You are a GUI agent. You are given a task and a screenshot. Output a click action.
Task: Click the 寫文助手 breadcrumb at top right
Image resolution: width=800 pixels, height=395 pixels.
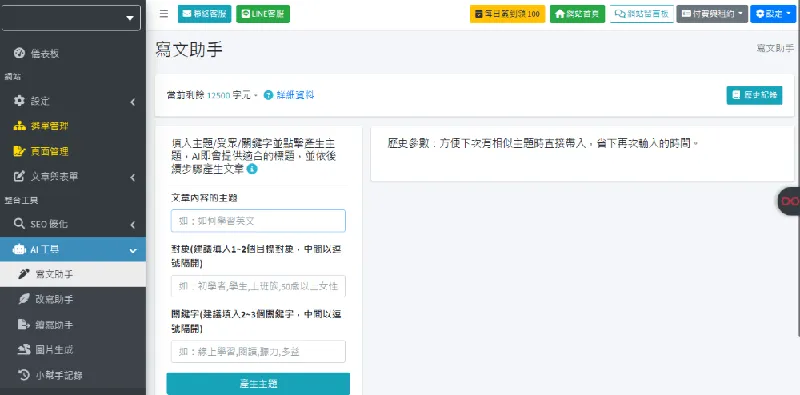pos(775,48)
